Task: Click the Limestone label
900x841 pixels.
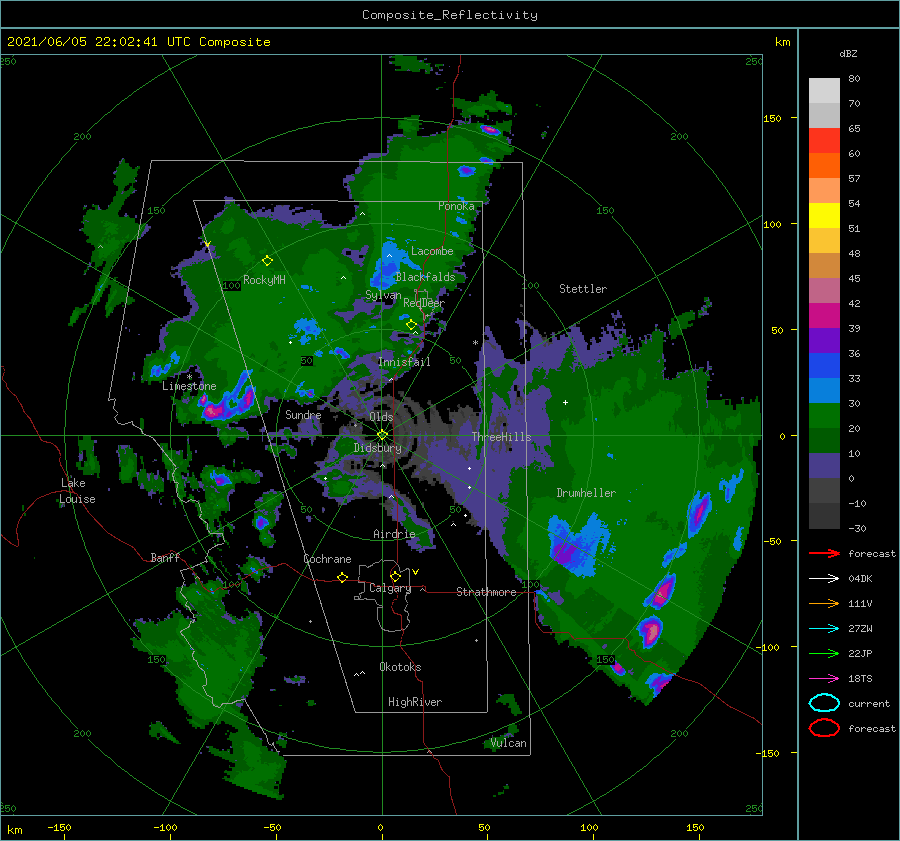Action: point(189,386)
